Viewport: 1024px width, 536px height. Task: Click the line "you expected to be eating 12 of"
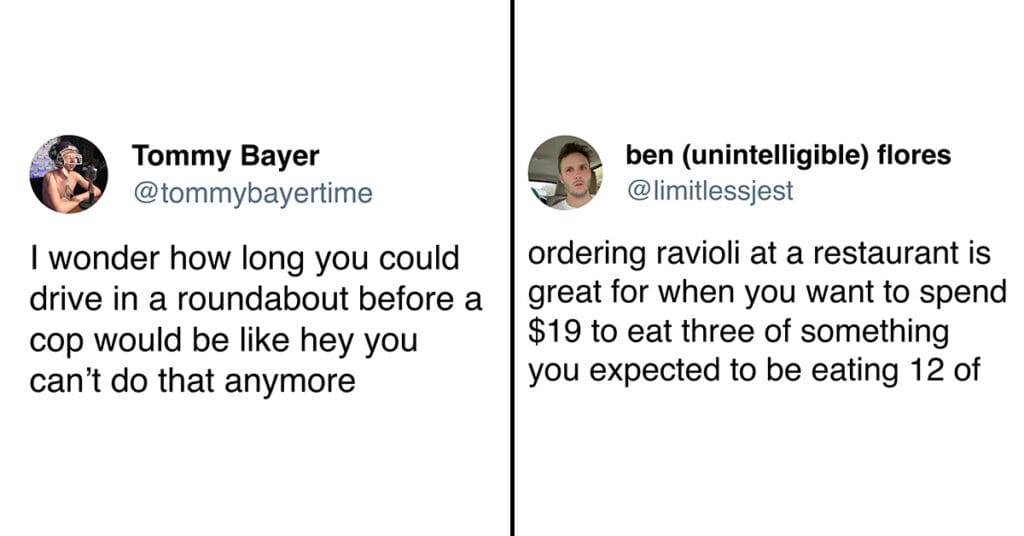754,371
